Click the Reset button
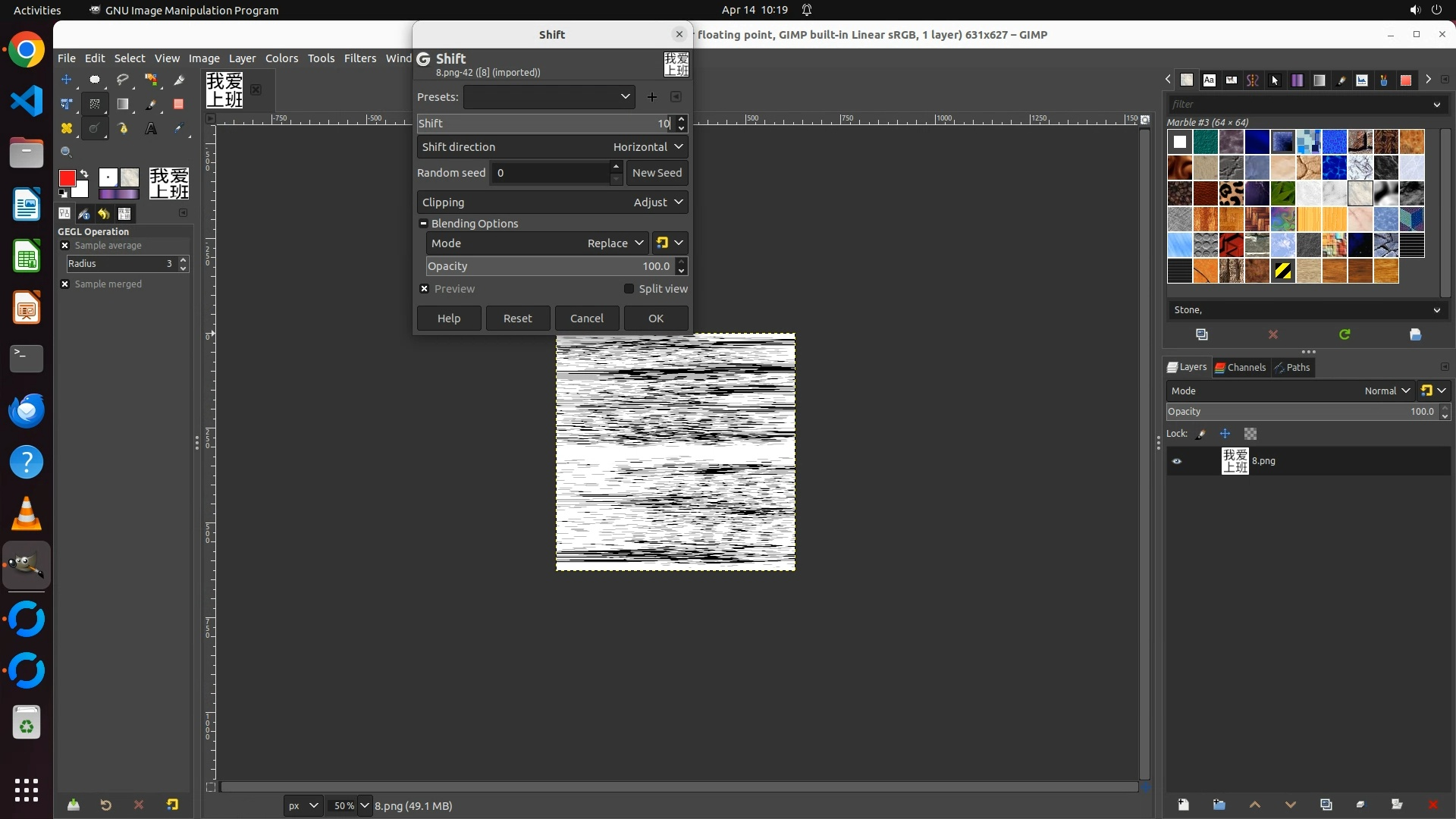The image size is (1456, 819). coord(518,318)
